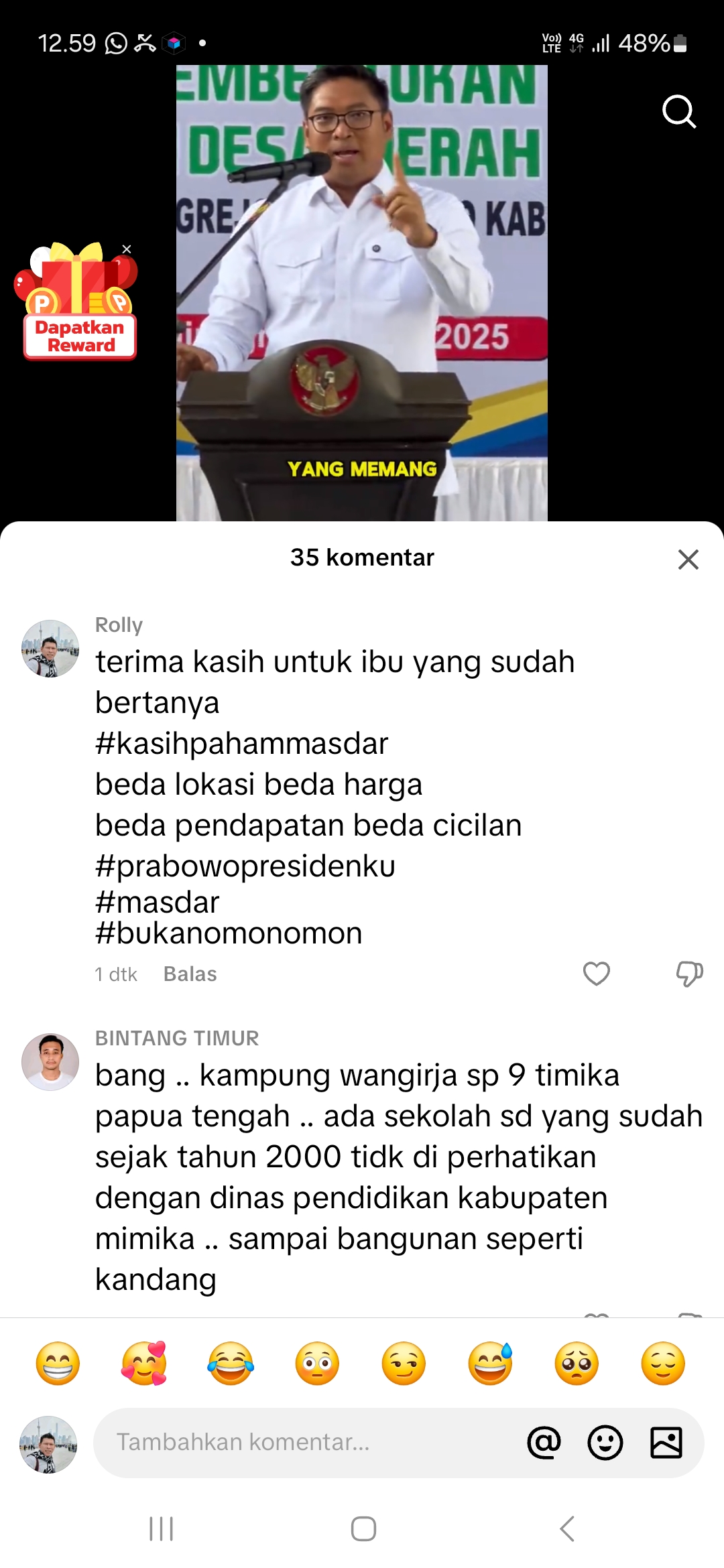This screenshot has width=724, height=1568.
Task: Dislike Rolly's comment with thumbs-down icon
Action: pyautogui.click(x=689, y=974)
